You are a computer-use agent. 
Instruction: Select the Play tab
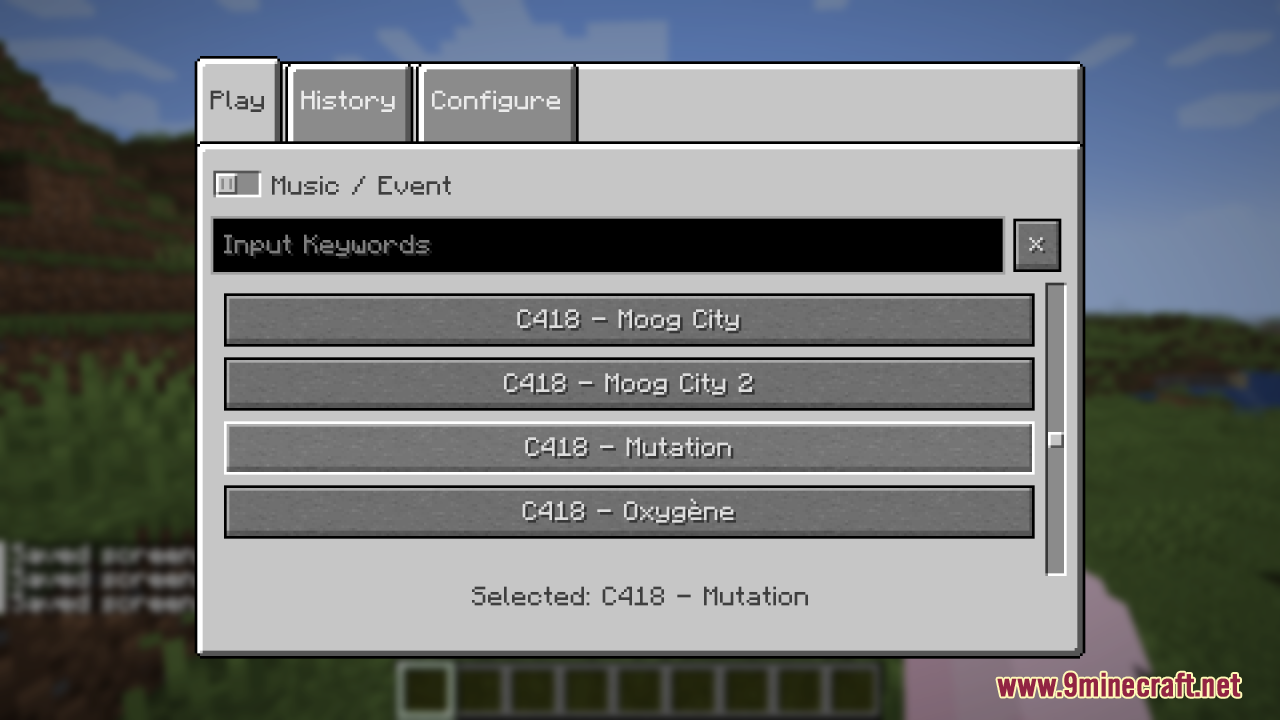(x=238, y=101)
